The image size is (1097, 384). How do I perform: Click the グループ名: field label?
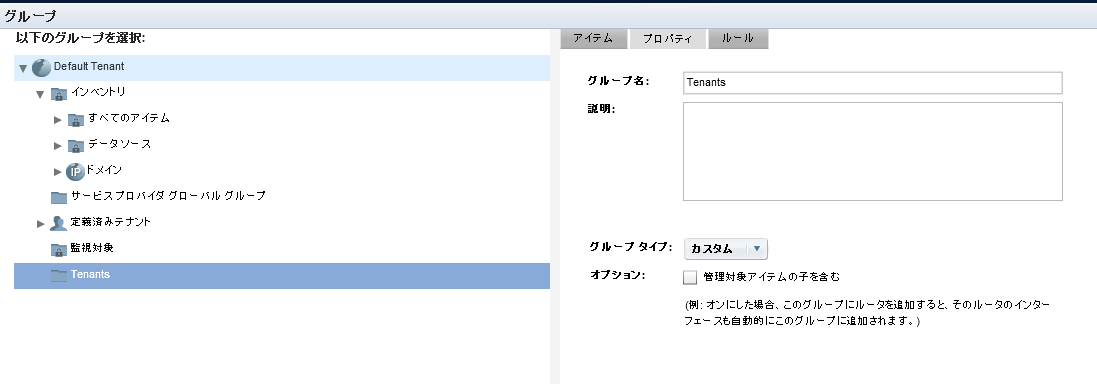click(618, 81)
